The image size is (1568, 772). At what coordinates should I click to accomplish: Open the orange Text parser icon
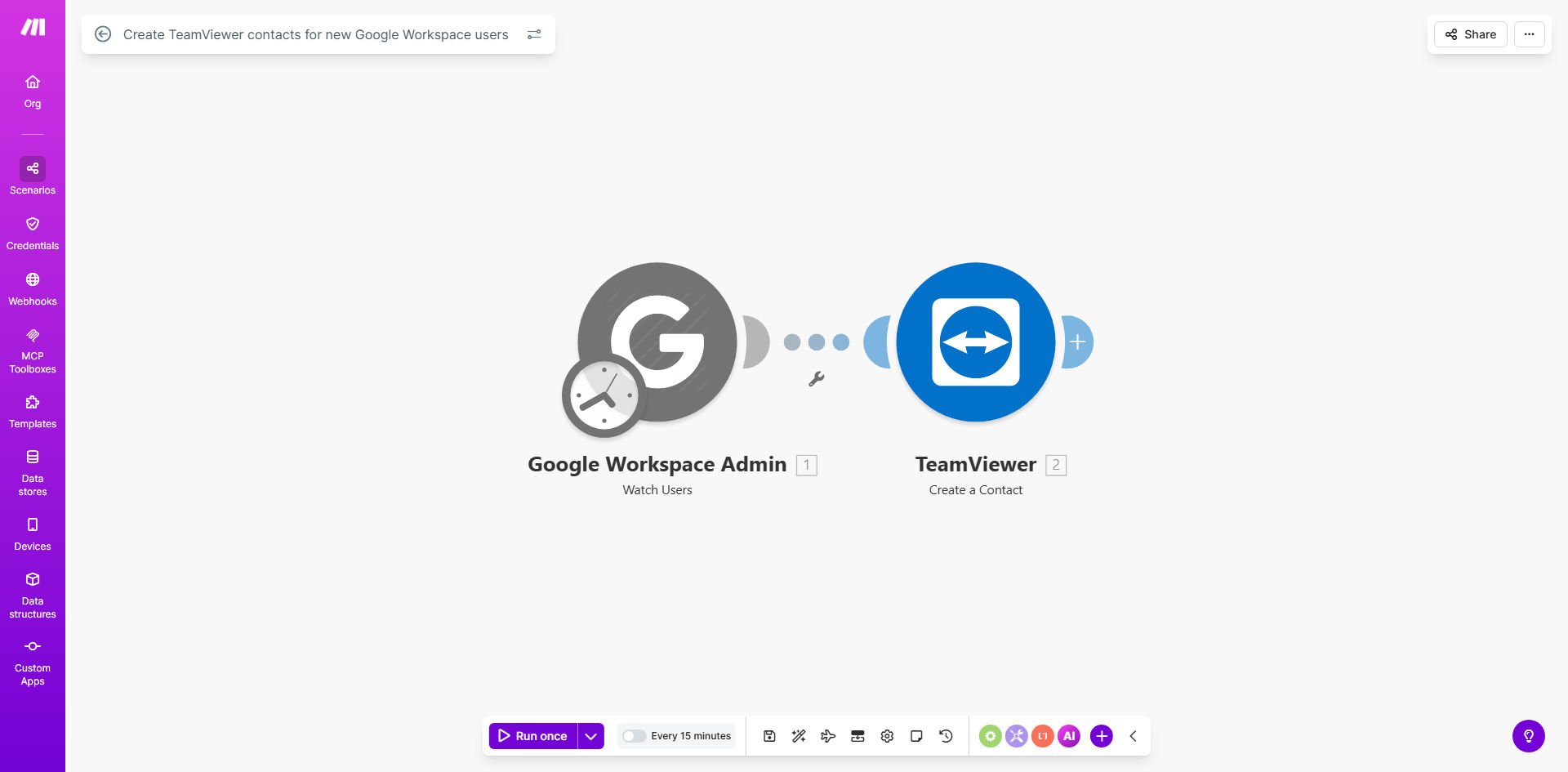(1042, 736)
